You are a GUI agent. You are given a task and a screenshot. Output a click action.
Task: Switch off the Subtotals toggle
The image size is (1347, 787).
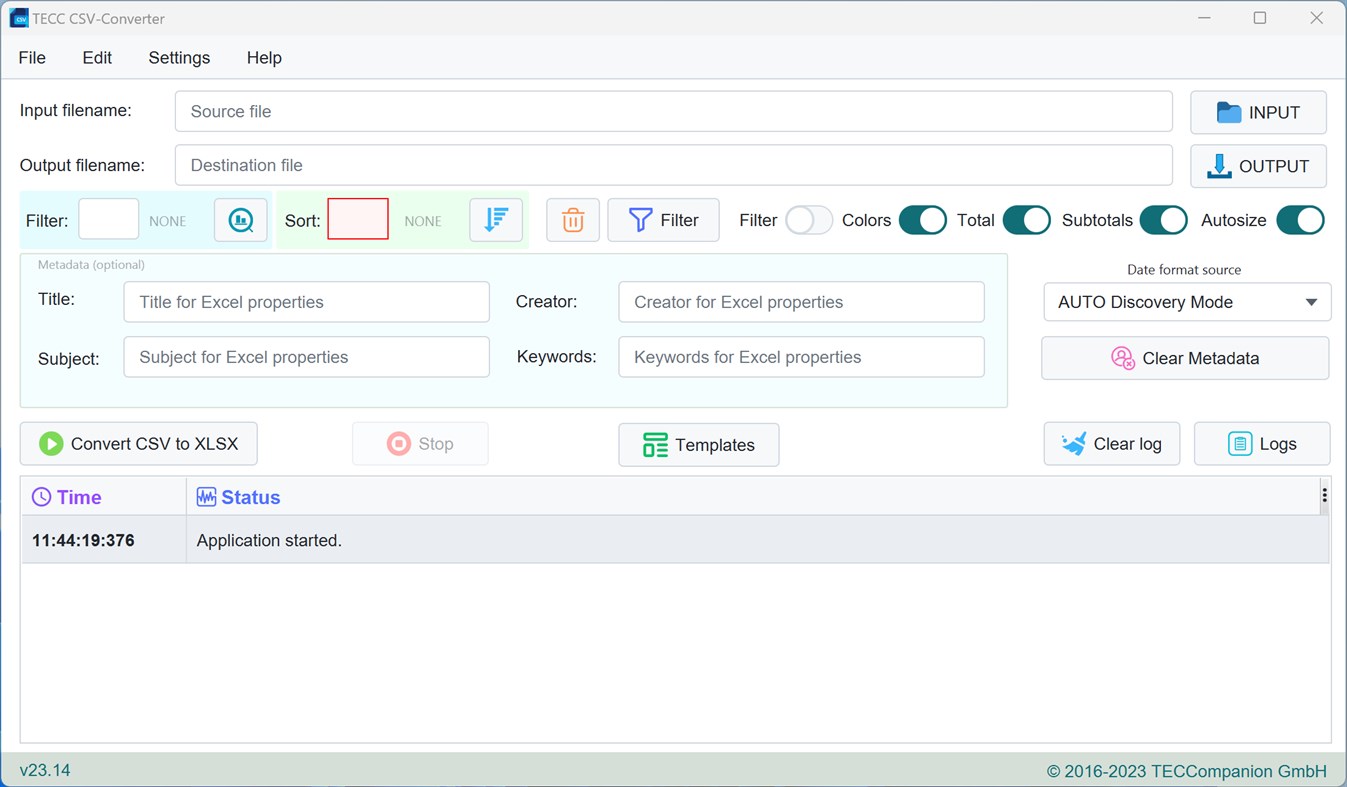pyautogui.click(x=1164, y=220)
